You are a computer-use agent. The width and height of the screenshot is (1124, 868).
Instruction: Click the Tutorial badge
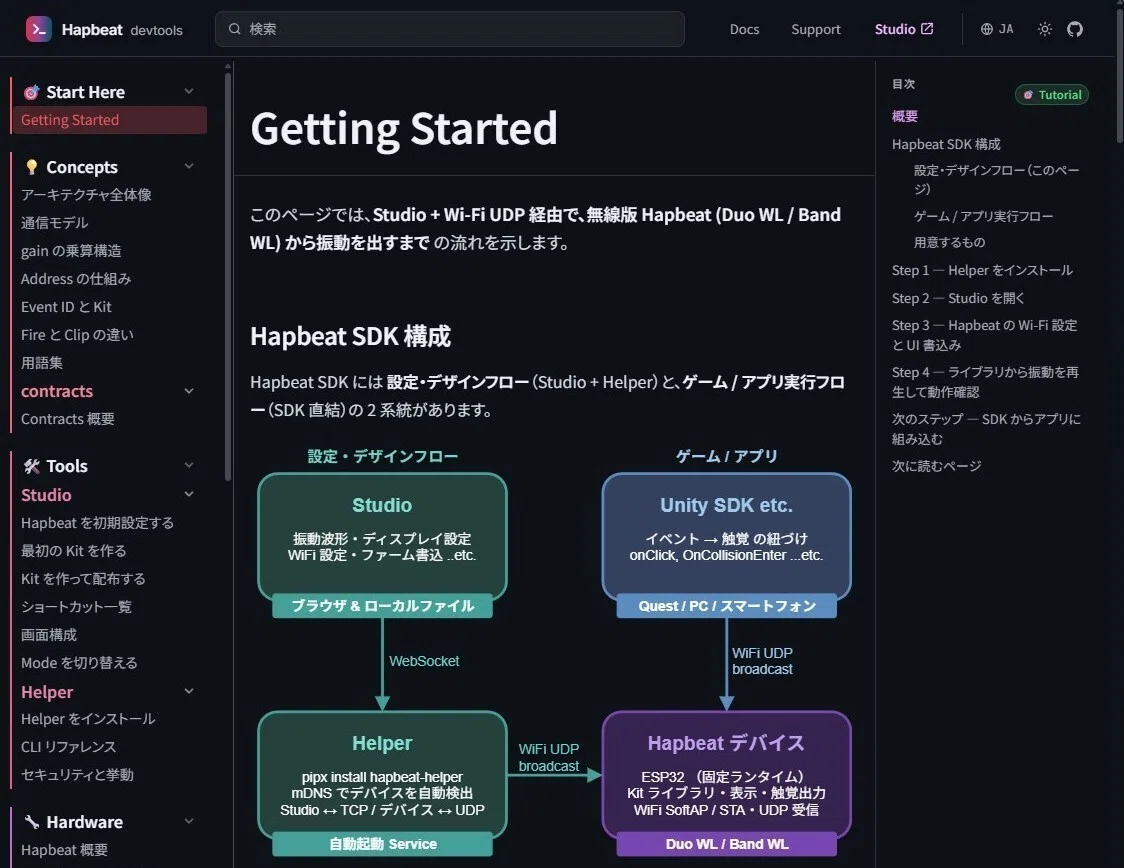point(1052,95)
